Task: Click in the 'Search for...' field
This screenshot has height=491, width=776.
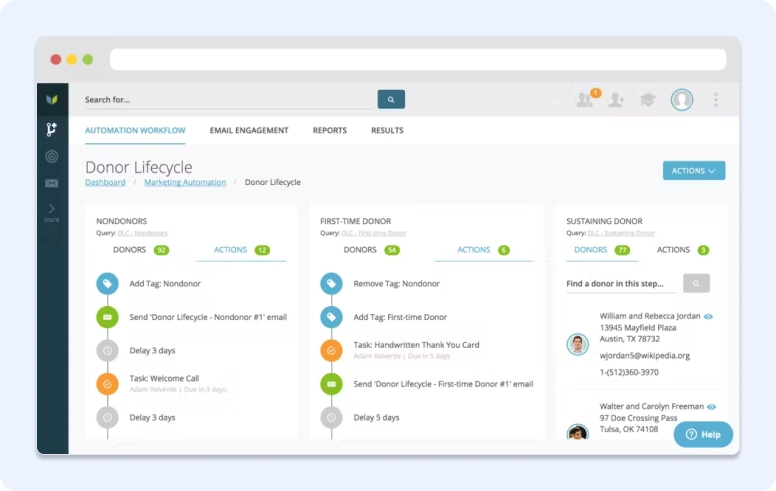Action: 228,100
